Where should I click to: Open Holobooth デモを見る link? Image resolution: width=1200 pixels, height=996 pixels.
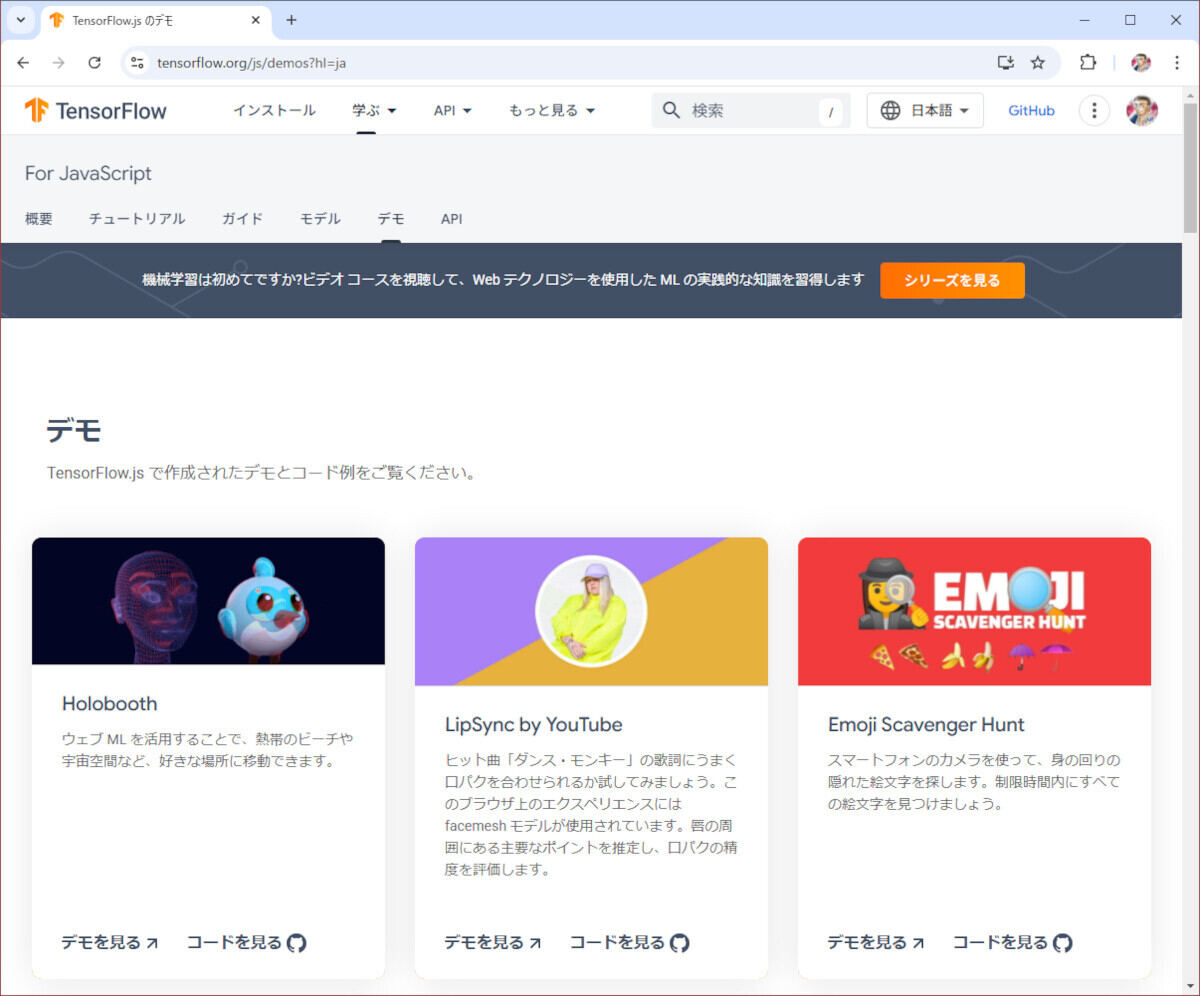tap(110, 942)
